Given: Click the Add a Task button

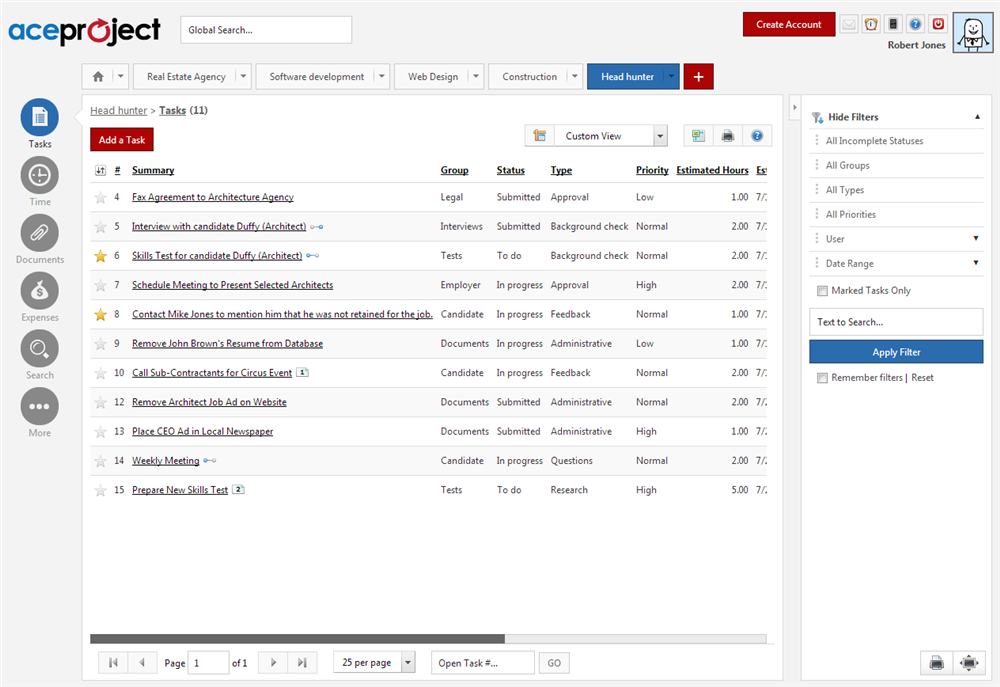Looking at the screenshot, I should point(121,139).
